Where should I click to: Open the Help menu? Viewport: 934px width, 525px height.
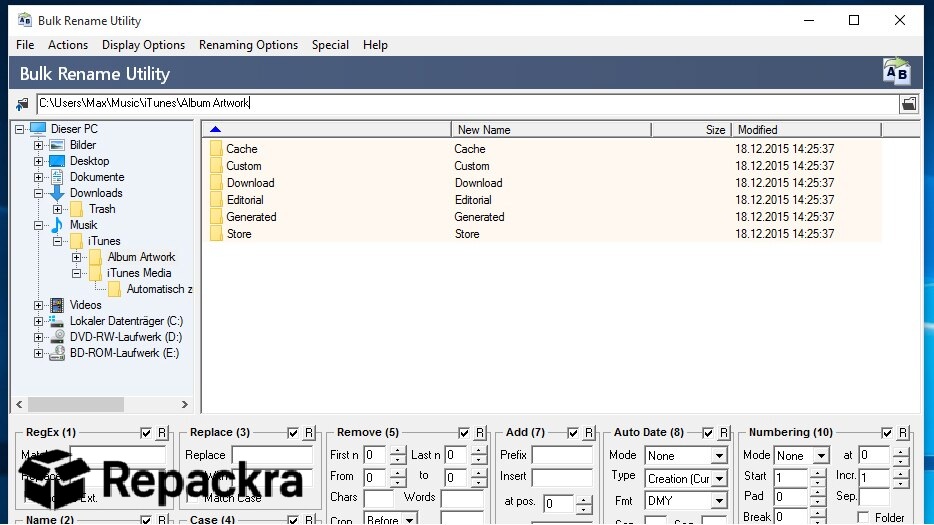click(375, 45)
